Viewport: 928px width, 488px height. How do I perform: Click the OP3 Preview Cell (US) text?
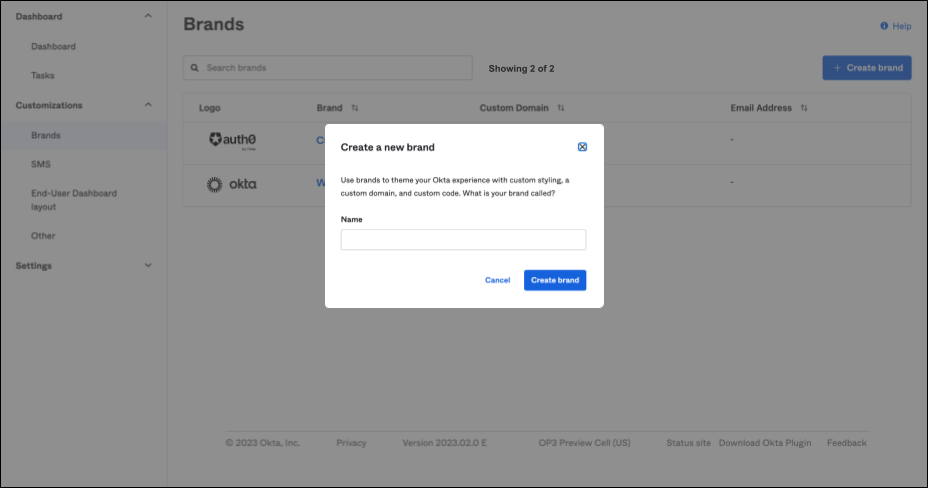[x=584, y=443]
